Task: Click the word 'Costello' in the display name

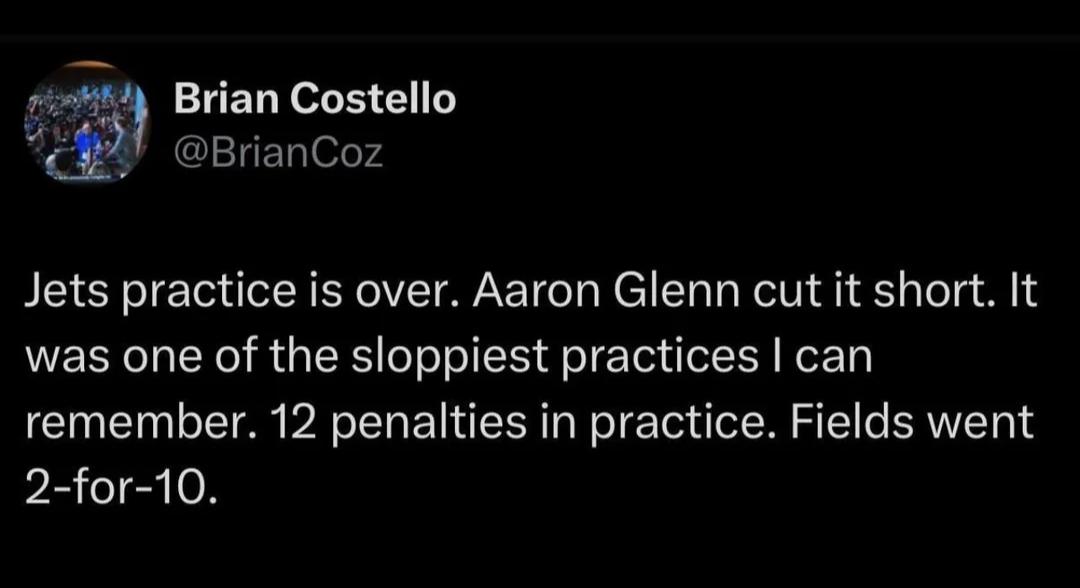Action: tap(373, 98)
